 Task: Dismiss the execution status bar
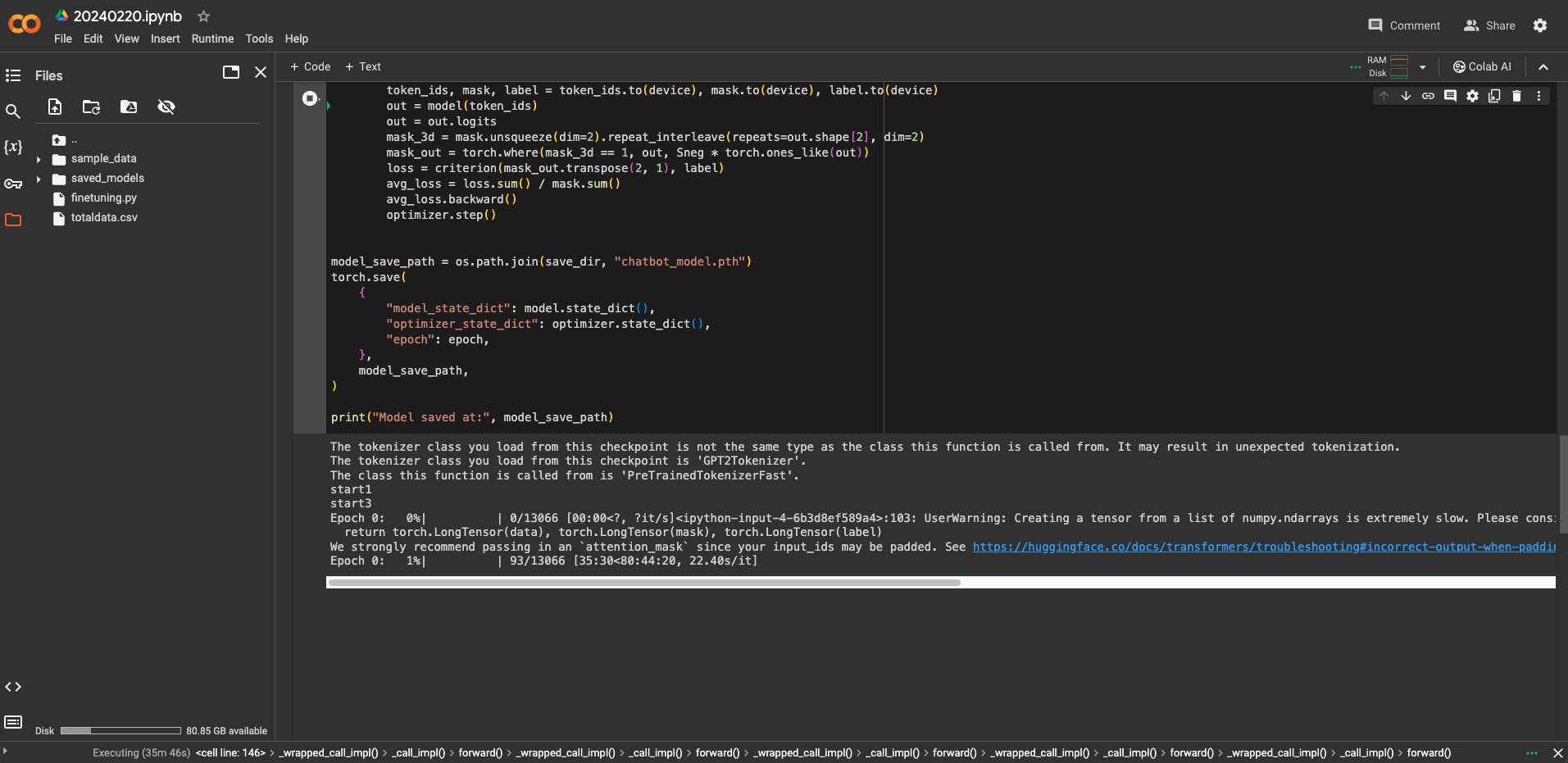(x=1558, y=753)
